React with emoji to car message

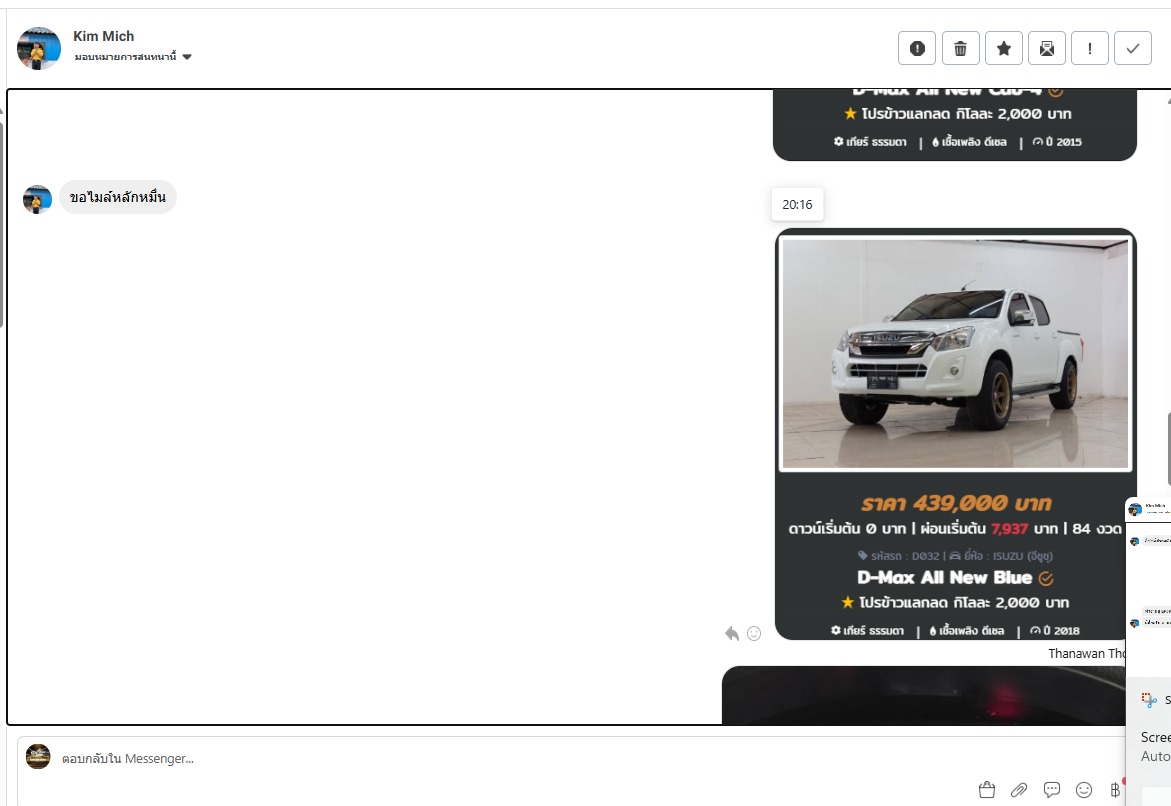click(x=754, y=633)
